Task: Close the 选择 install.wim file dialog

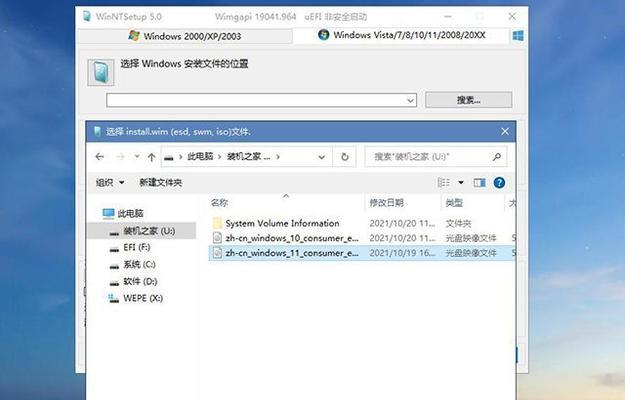Action: tap(505, 131)
